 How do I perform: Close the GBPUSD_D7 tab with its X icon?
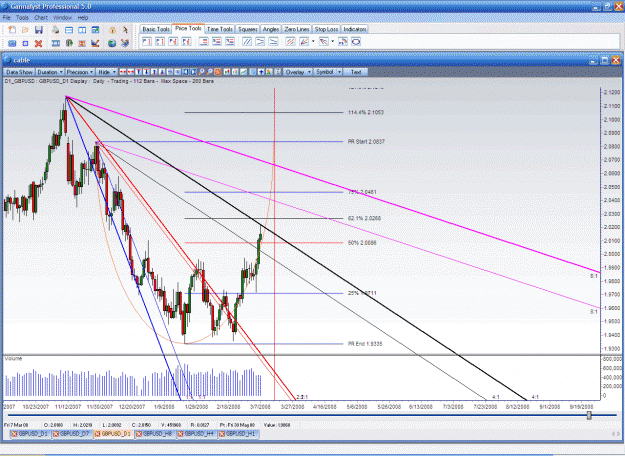(x=56, y=434)
